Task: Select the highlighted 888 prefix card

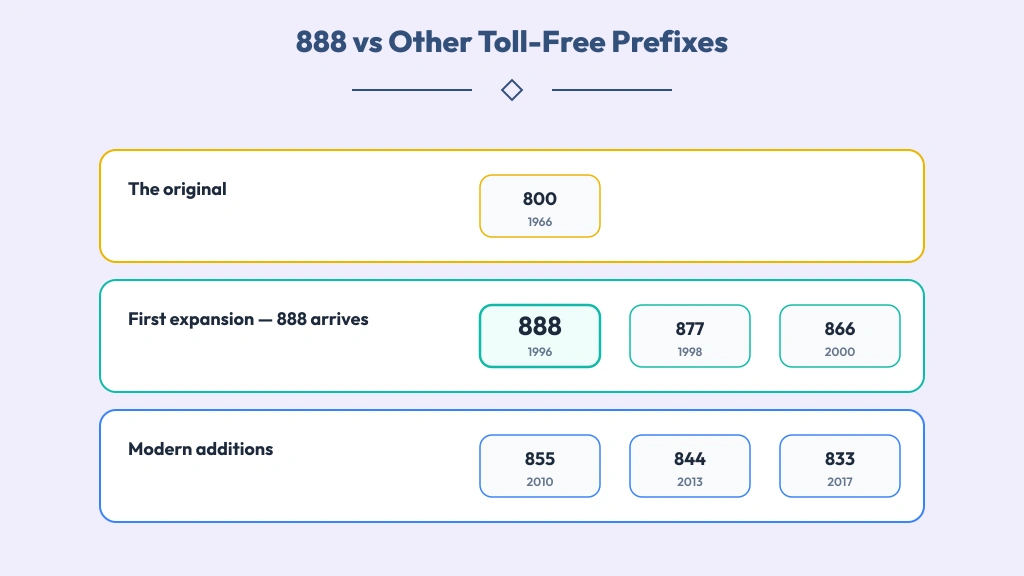Action: (x=539, y=336)
